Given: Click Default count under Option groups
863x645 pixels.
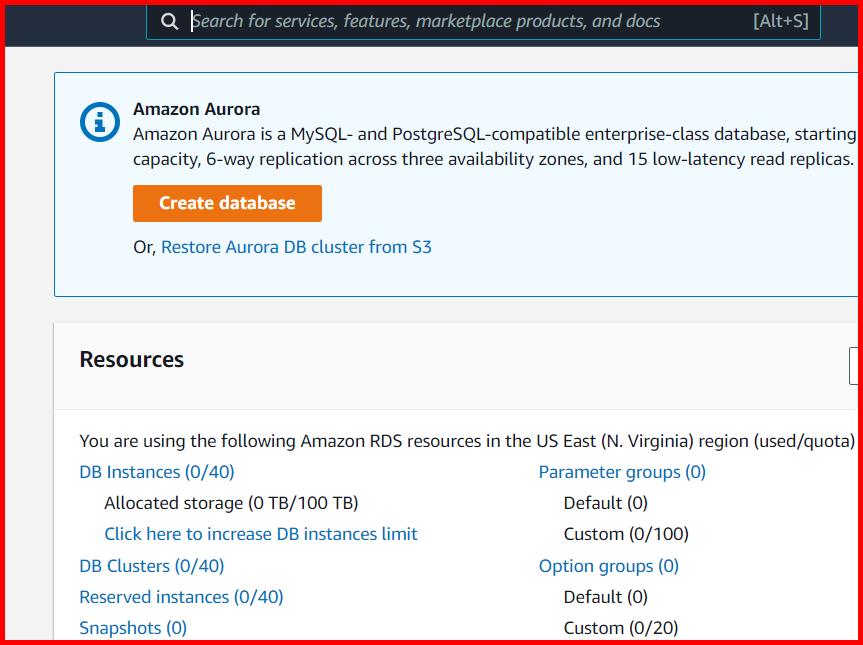Looking at the screenshot, I should click(x=602, y=596).
